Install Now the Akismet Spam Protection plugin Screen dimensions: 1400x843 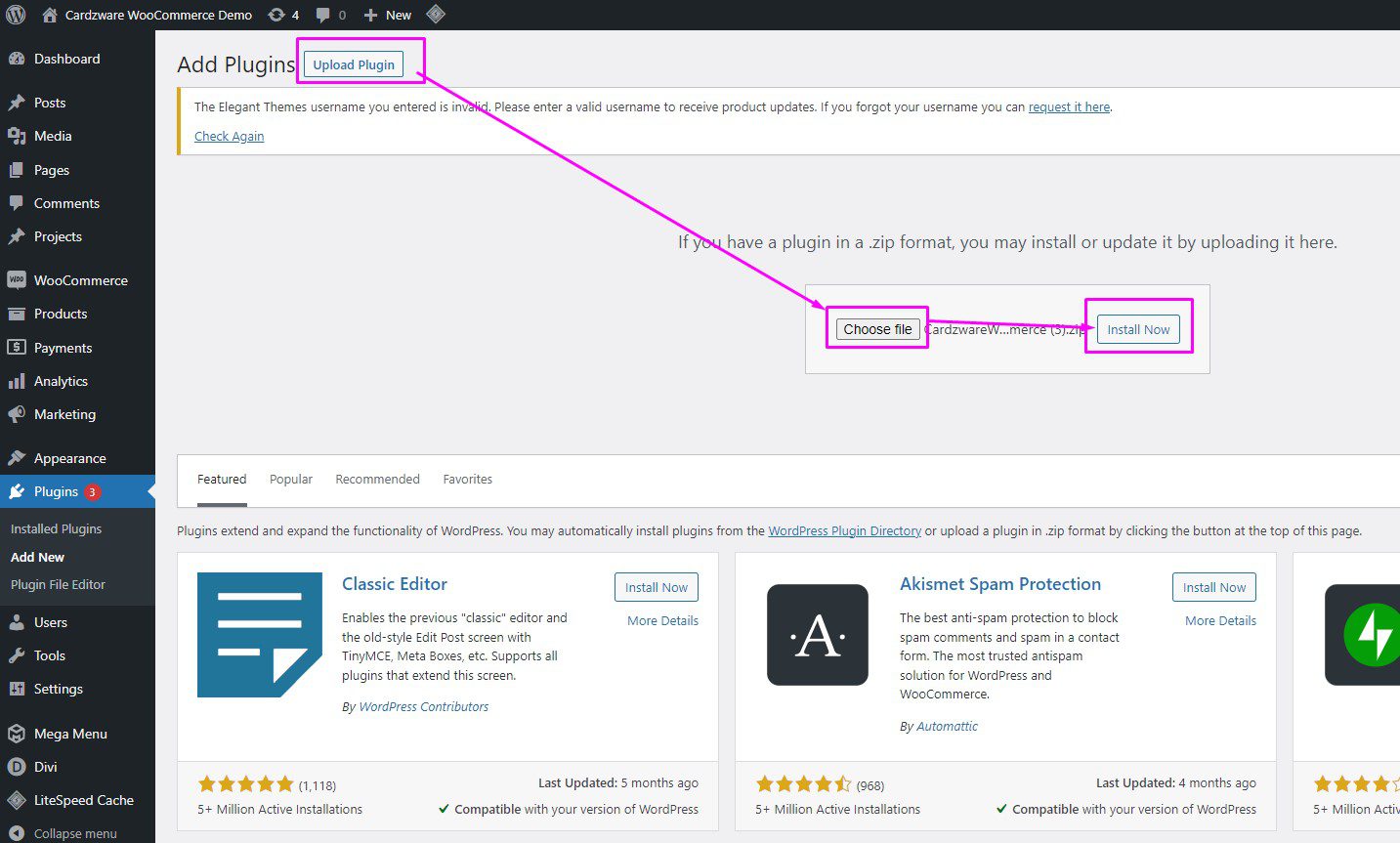1213,587
